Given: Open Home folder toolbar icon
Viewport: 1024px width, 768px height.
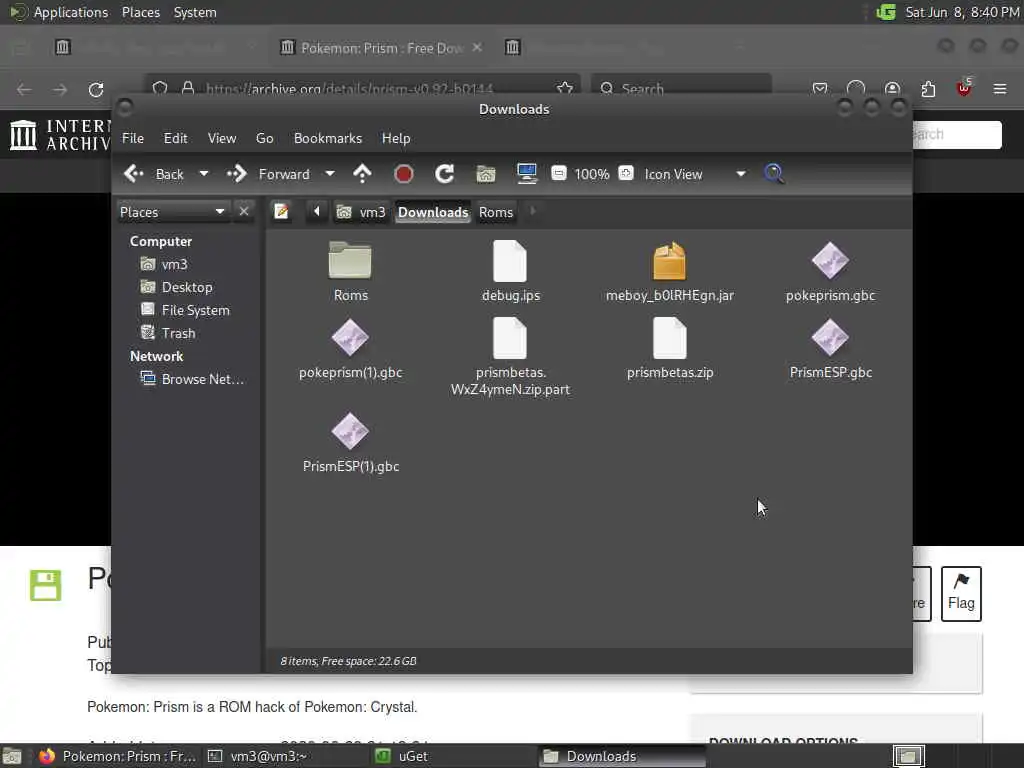Looking at the screenshot, I should coord(485,174).
